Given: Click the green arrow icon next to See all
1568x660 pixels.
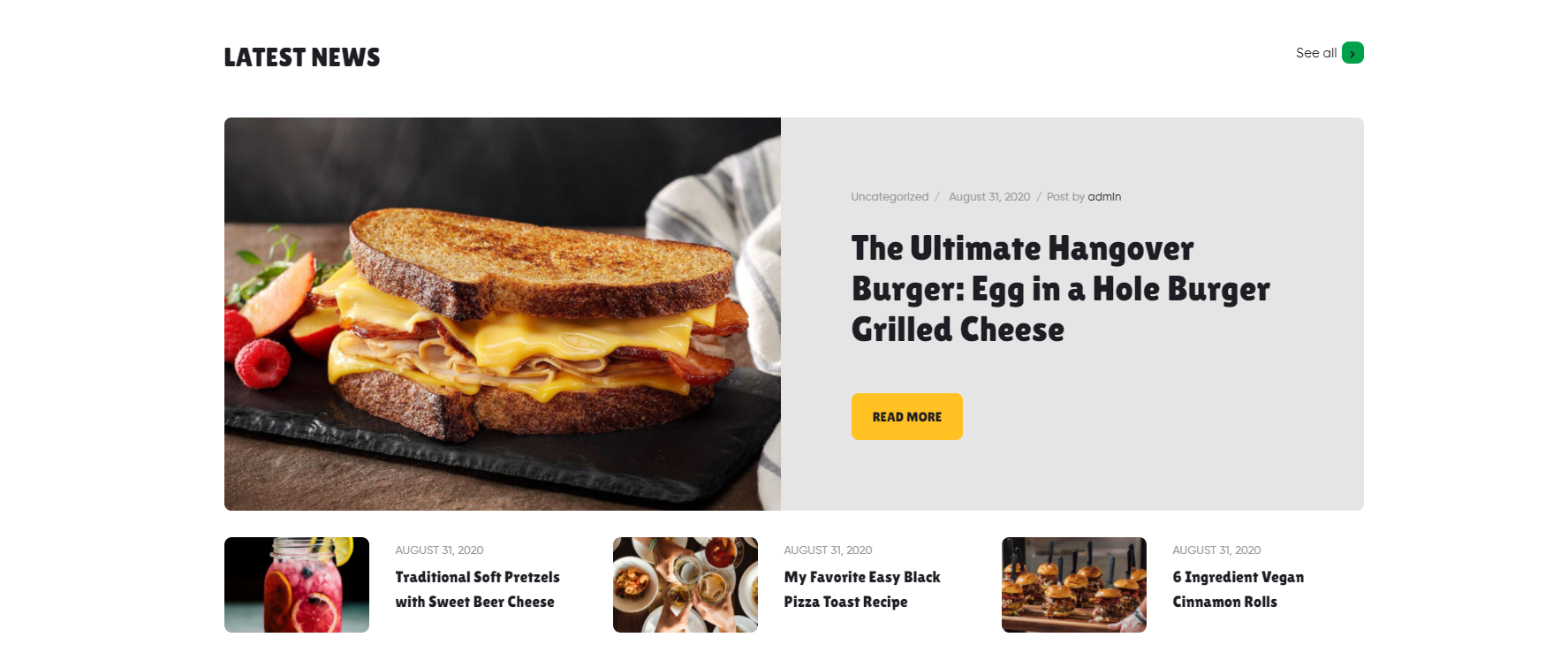Looking at the screenshot, I should pyautogui.click(x=1352, y=53).
